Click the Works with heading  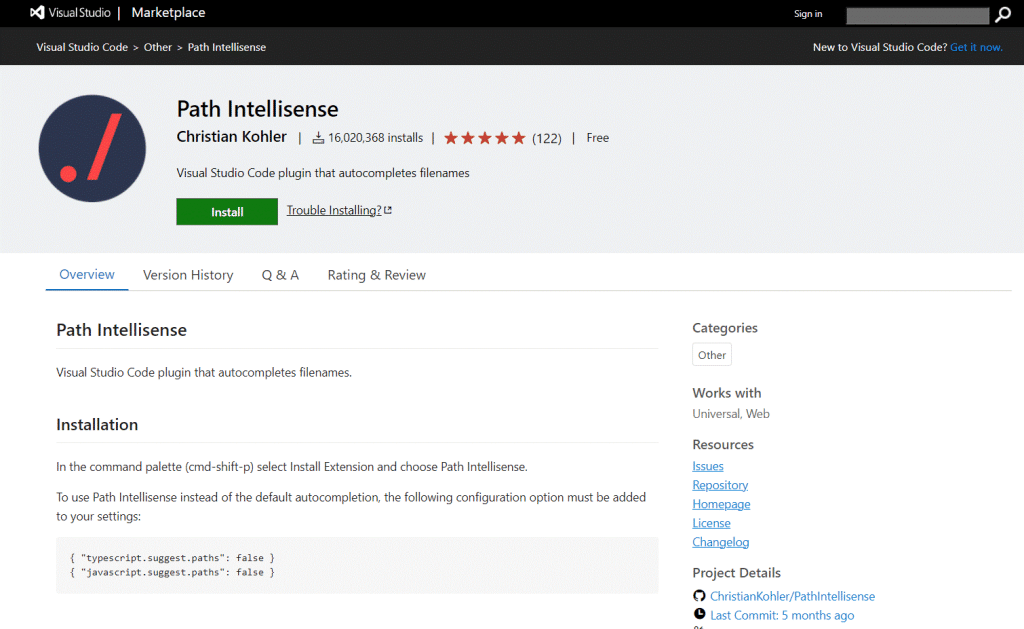tap(727, 393)
